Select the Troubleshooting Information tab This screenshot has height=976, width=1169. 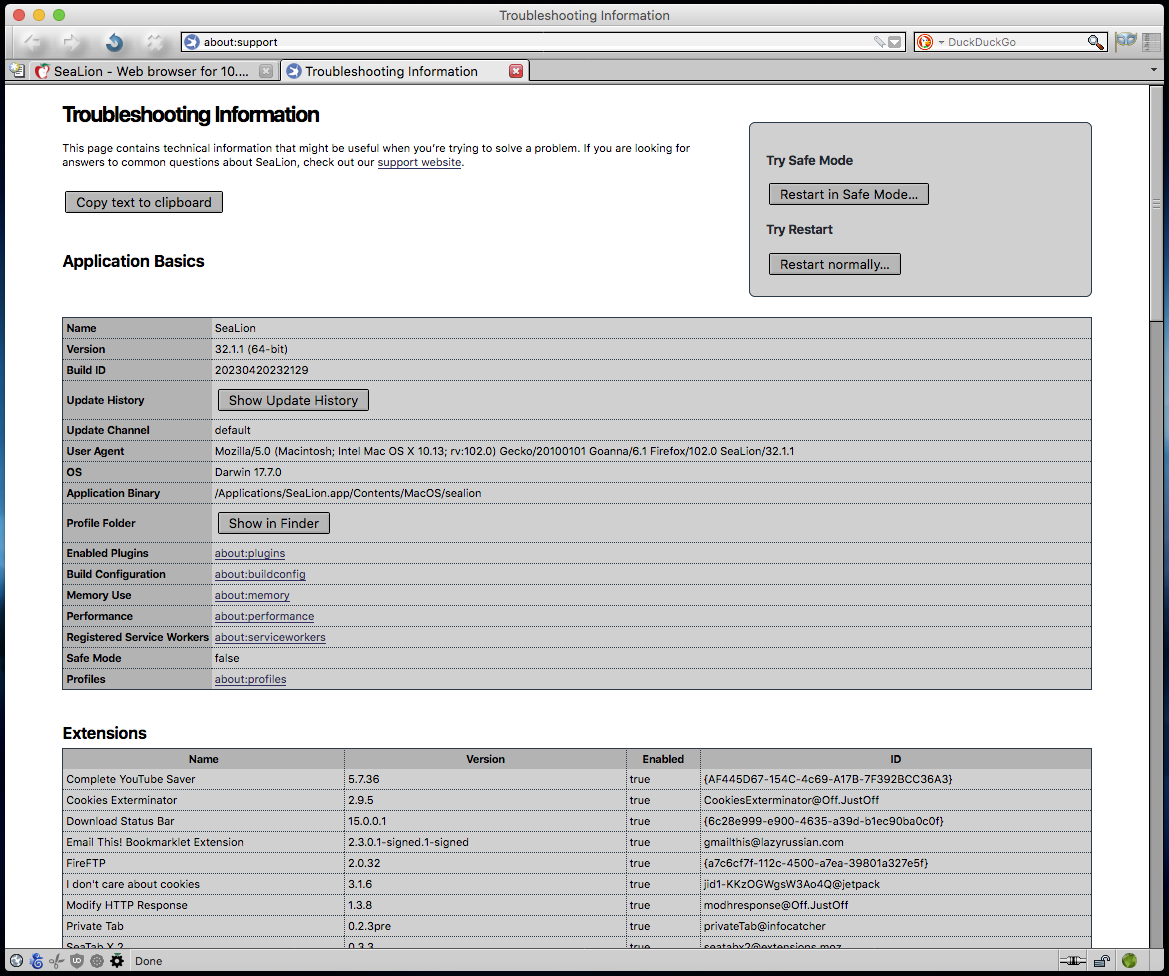coord(406,71)
